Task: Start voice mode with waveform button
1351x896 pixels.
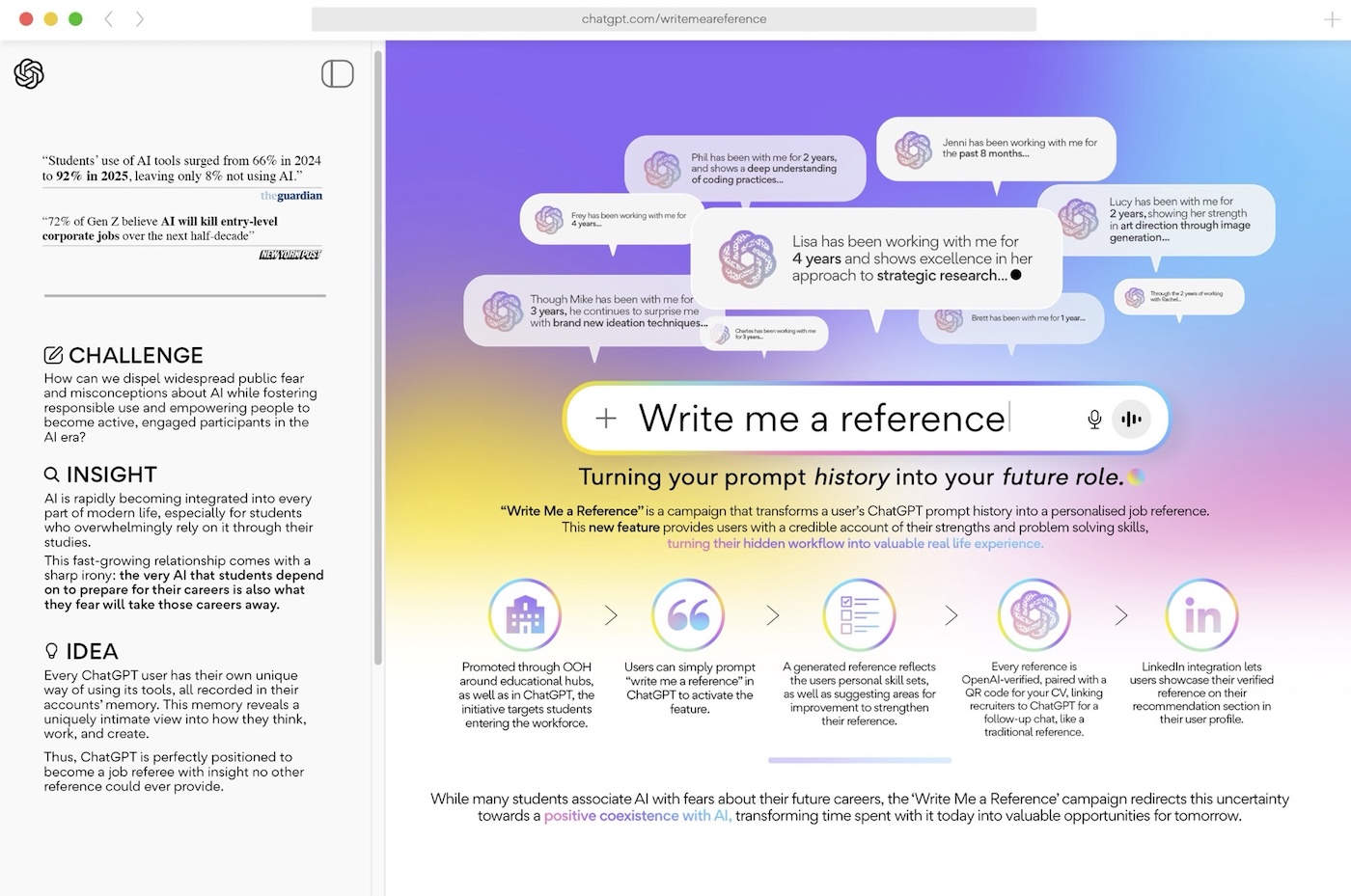Action: 1131,419
